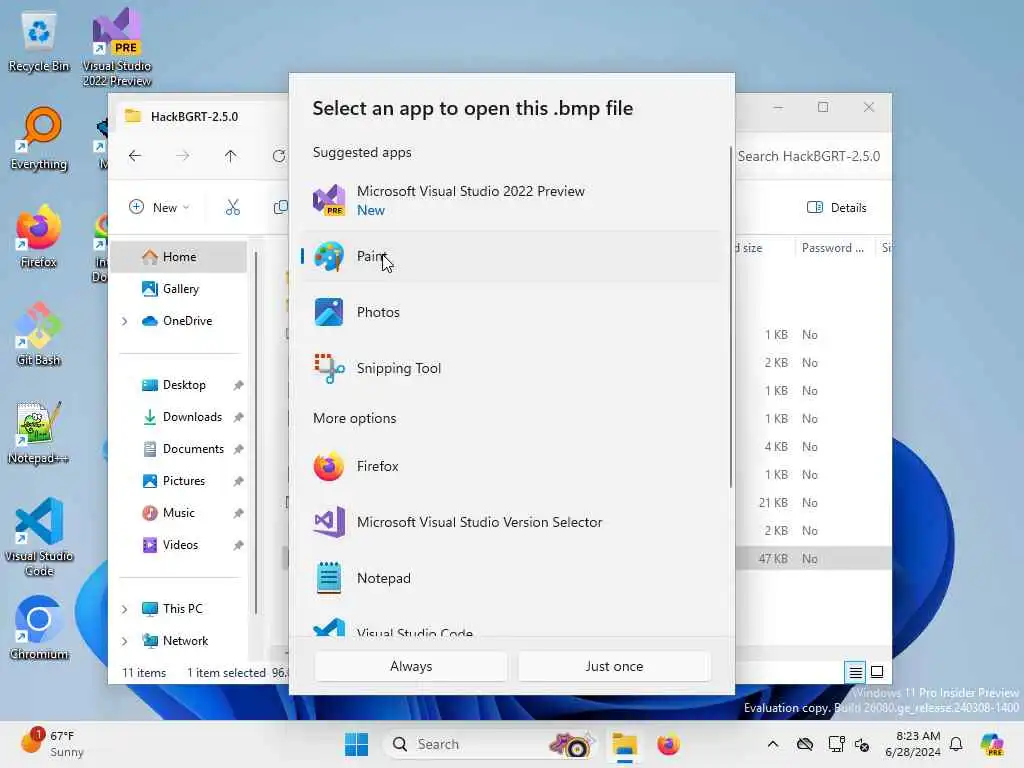1024x768 pixels.
Task: Open Recycle Bin on the desktop
Action: (39, 42)
